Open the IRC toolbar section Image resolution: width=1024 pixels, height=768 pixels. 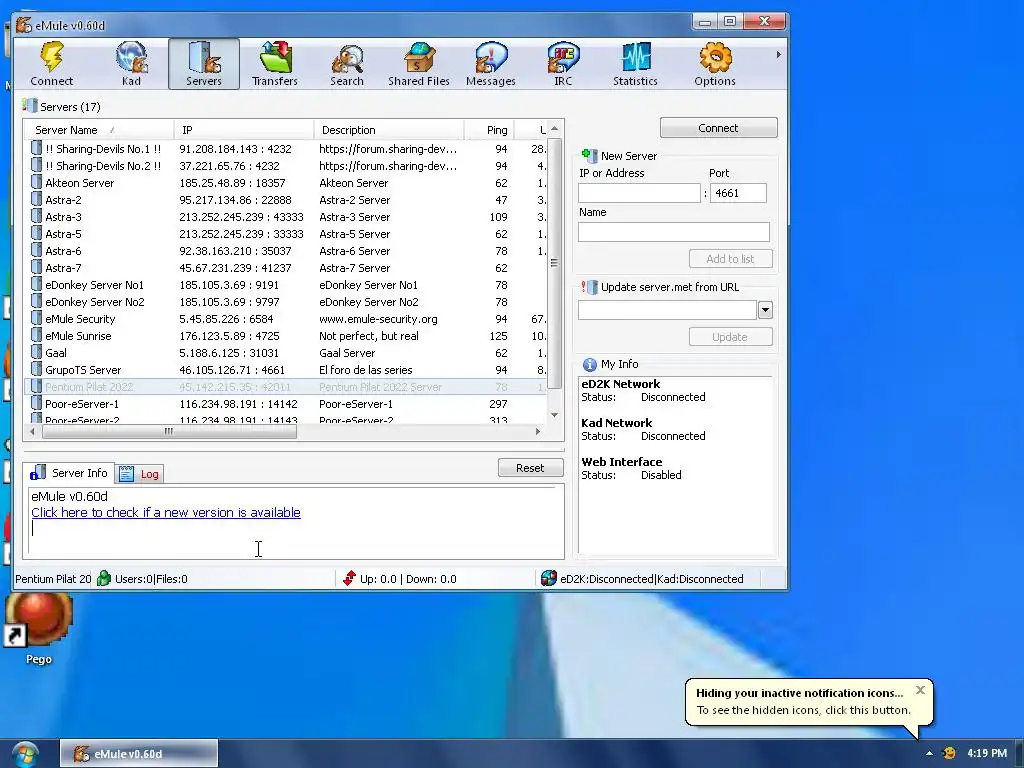pos(563,64)
